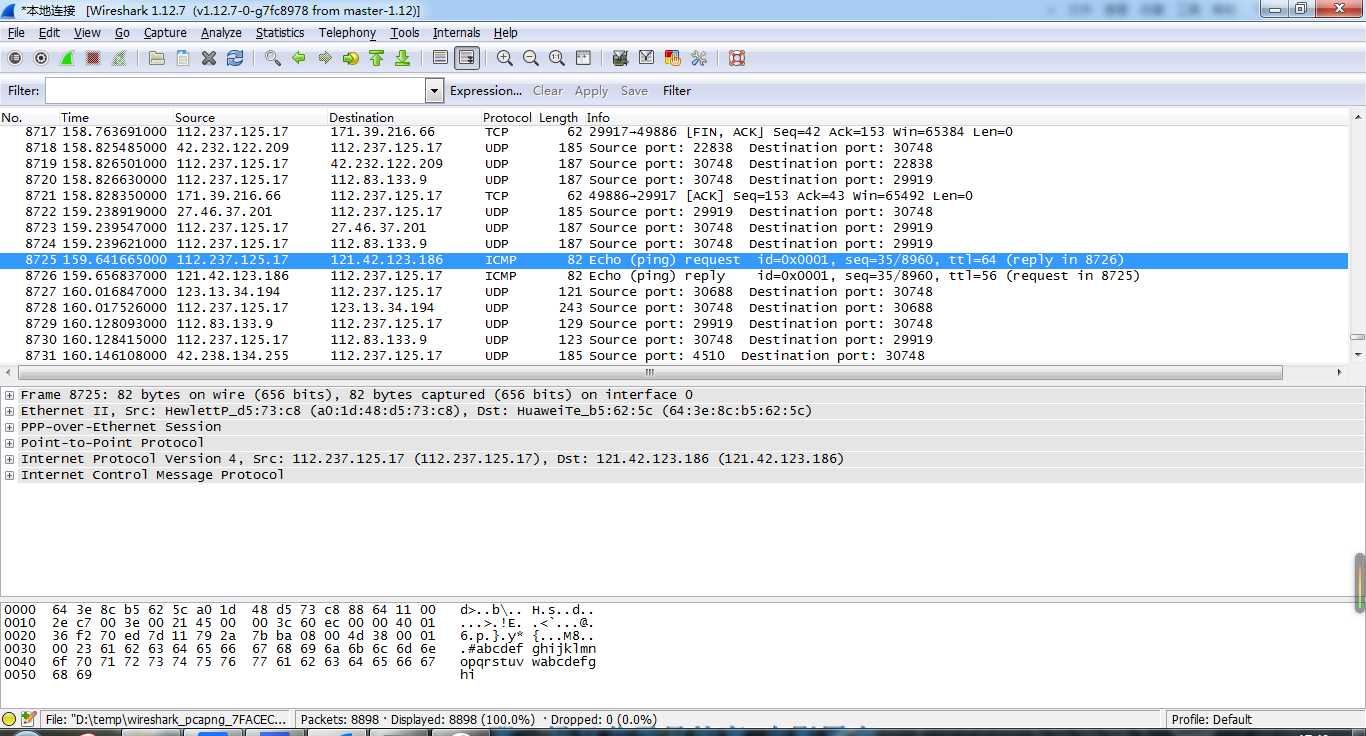
Task: Stop the running capture (red square)
Action: coord(93,58)
